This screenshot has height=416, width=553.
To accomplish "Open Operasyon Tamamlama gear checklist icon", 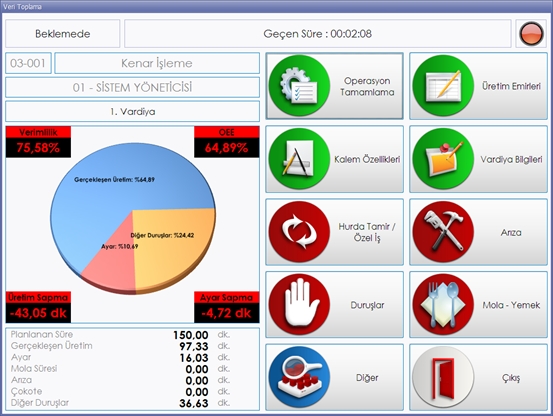I will point(299,86).
